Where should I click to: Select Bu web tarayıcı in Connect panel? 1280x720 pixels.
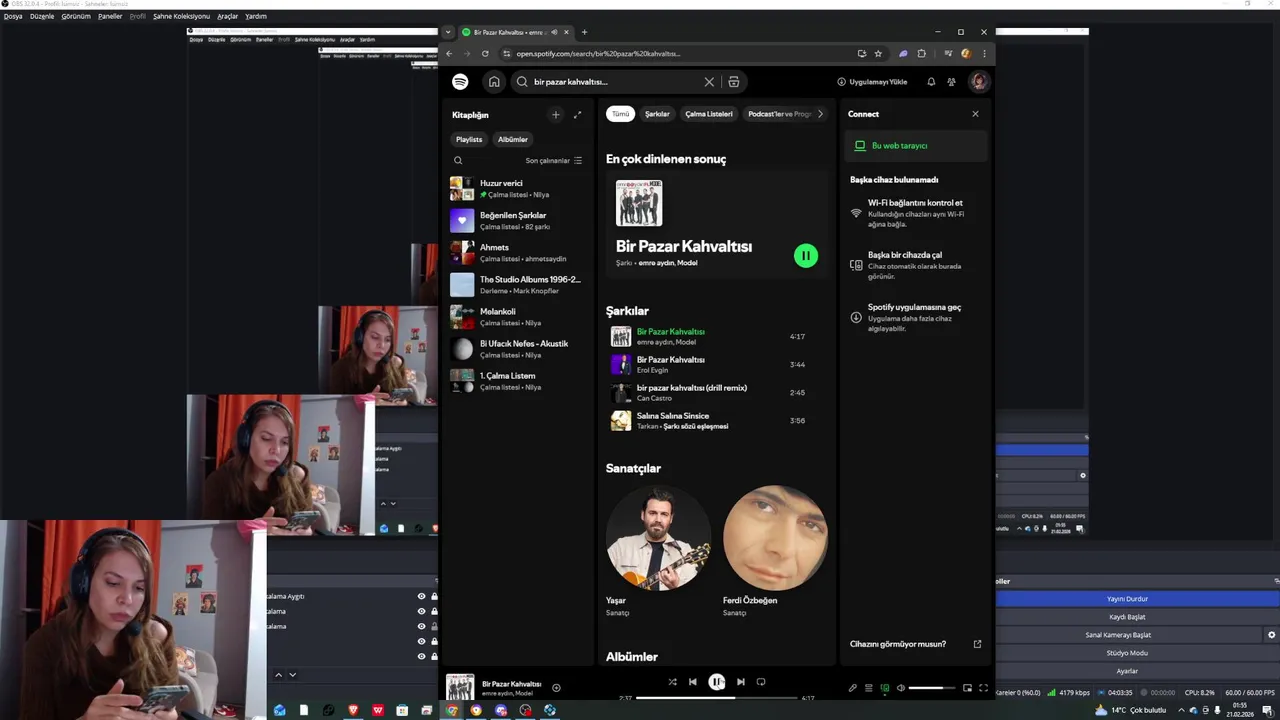point(914,146)
